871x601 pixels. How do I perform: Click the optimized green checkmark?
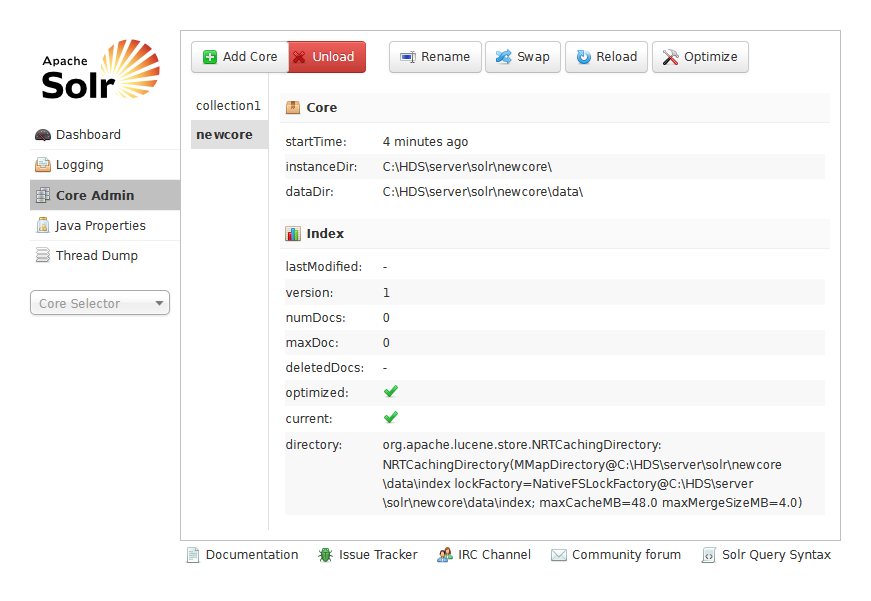tap(391, 392)
